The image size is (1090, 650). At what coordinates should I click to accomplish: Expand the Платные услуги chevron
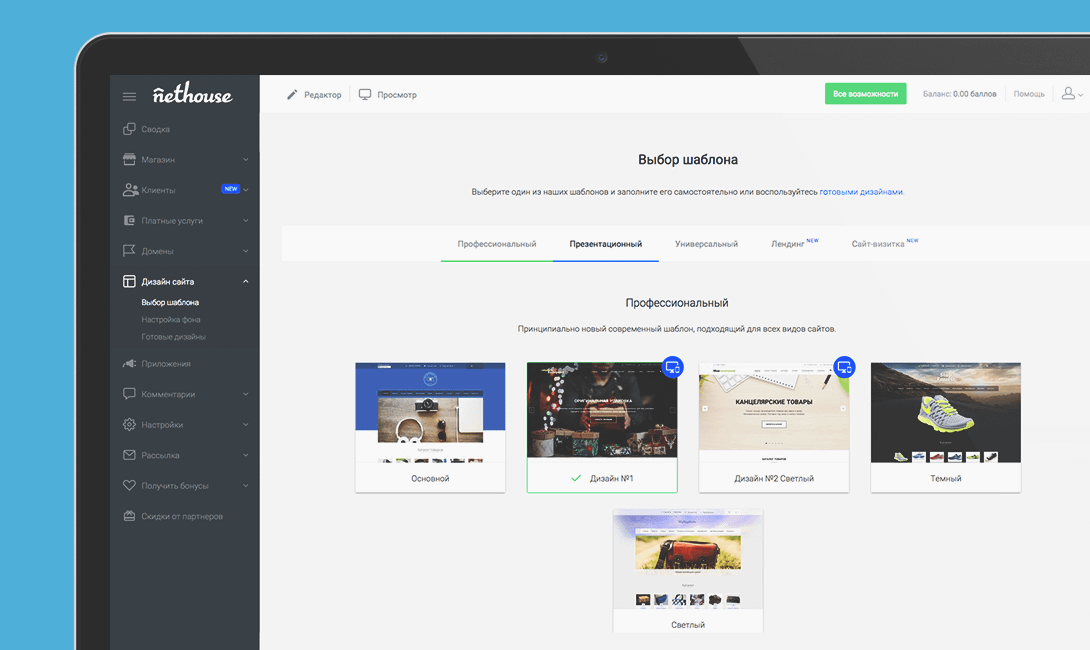click(x=245, y=220)
